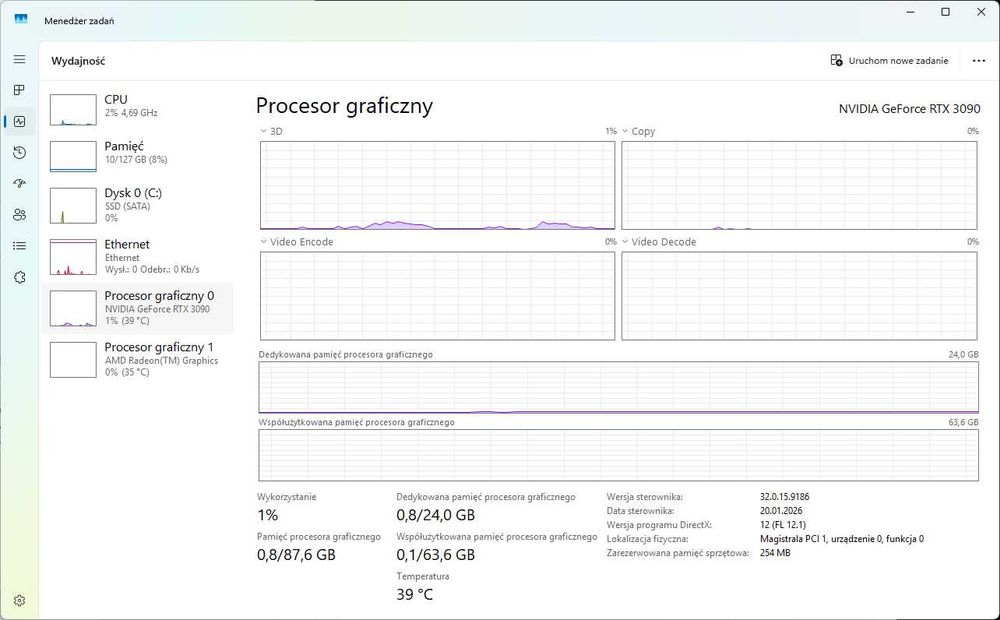Click the Video Decode graph
This screenshot has width=1000, height=620.
point(799,296)
